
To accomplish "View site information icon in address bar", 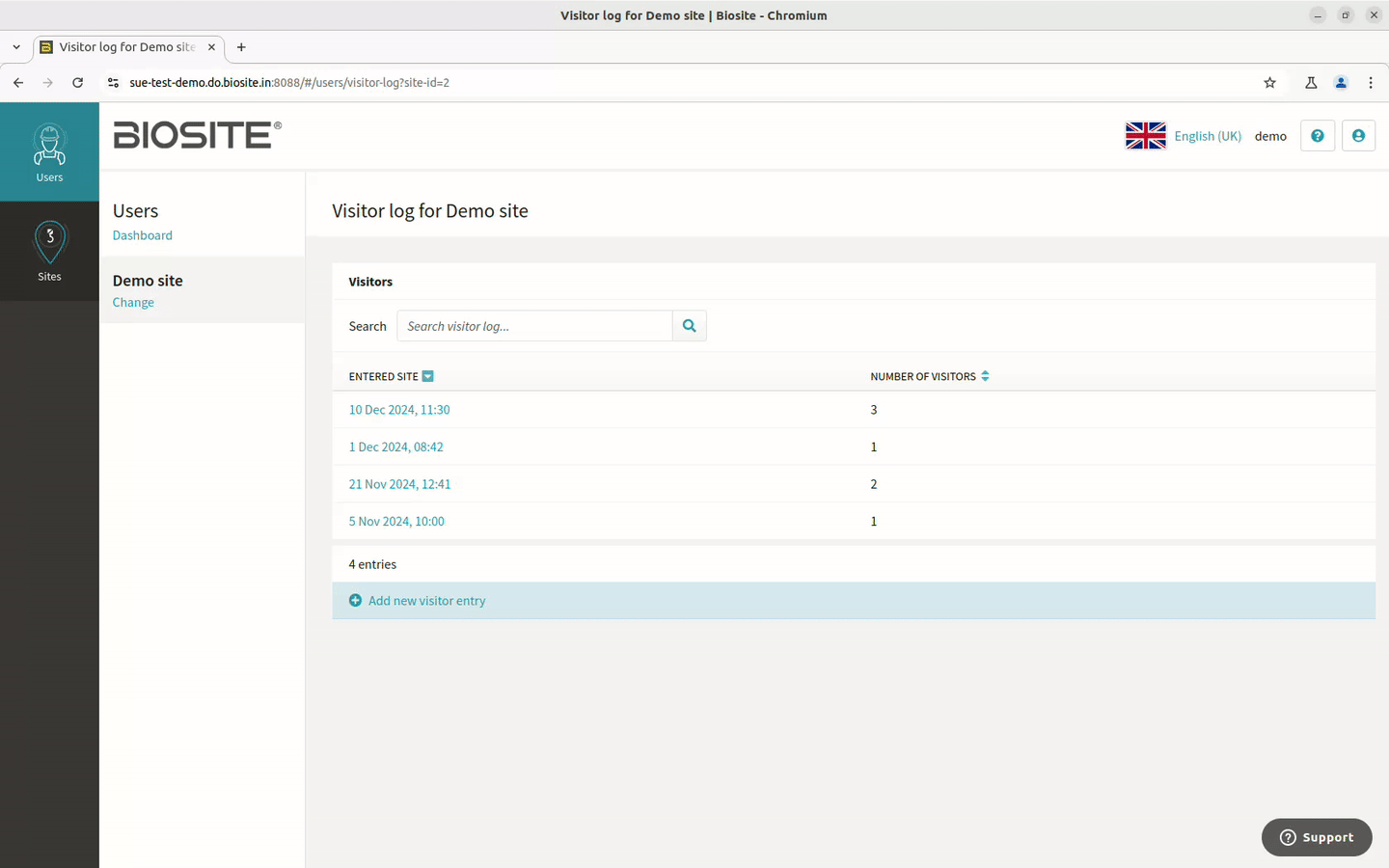I will click(x=113, y=83).
